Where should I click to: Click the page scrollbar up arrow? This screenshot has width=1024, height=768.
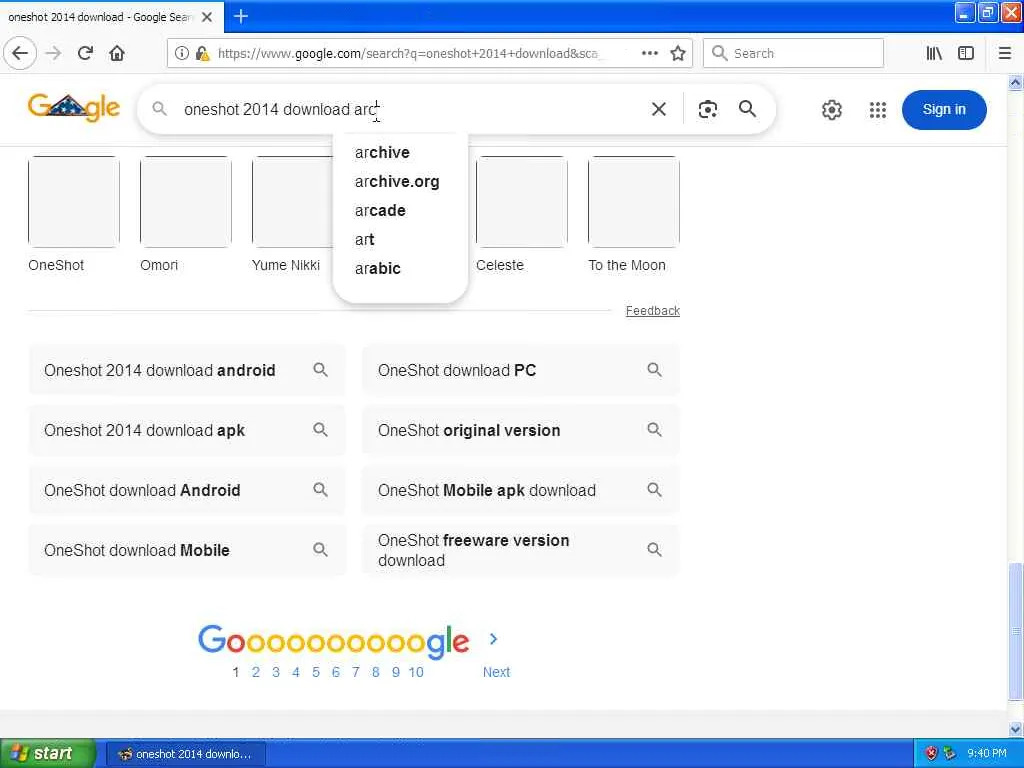pyautogui.click(x=1016, y=82)
